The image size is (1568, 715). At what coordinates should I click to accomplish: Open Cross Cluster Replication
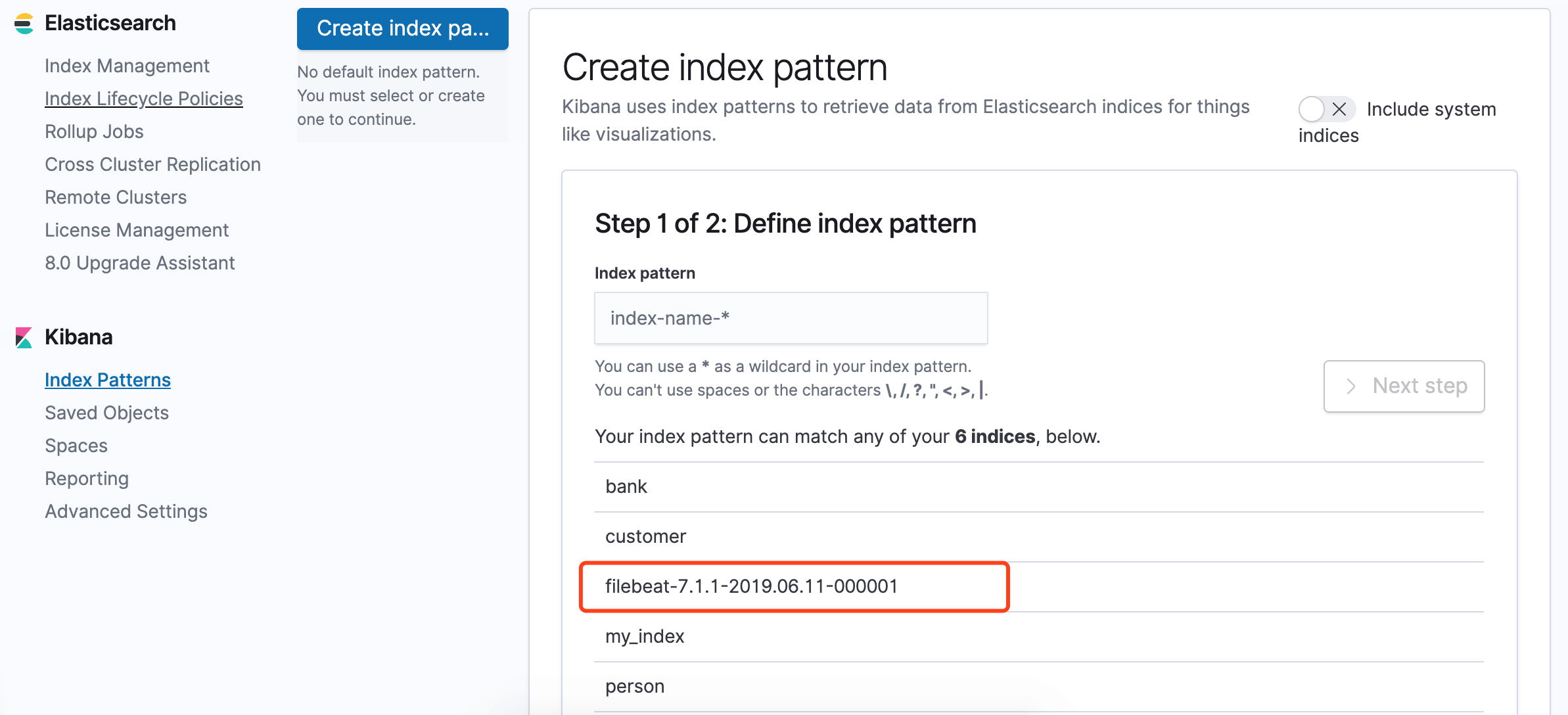pyautogui.click(x=152, y=164)
